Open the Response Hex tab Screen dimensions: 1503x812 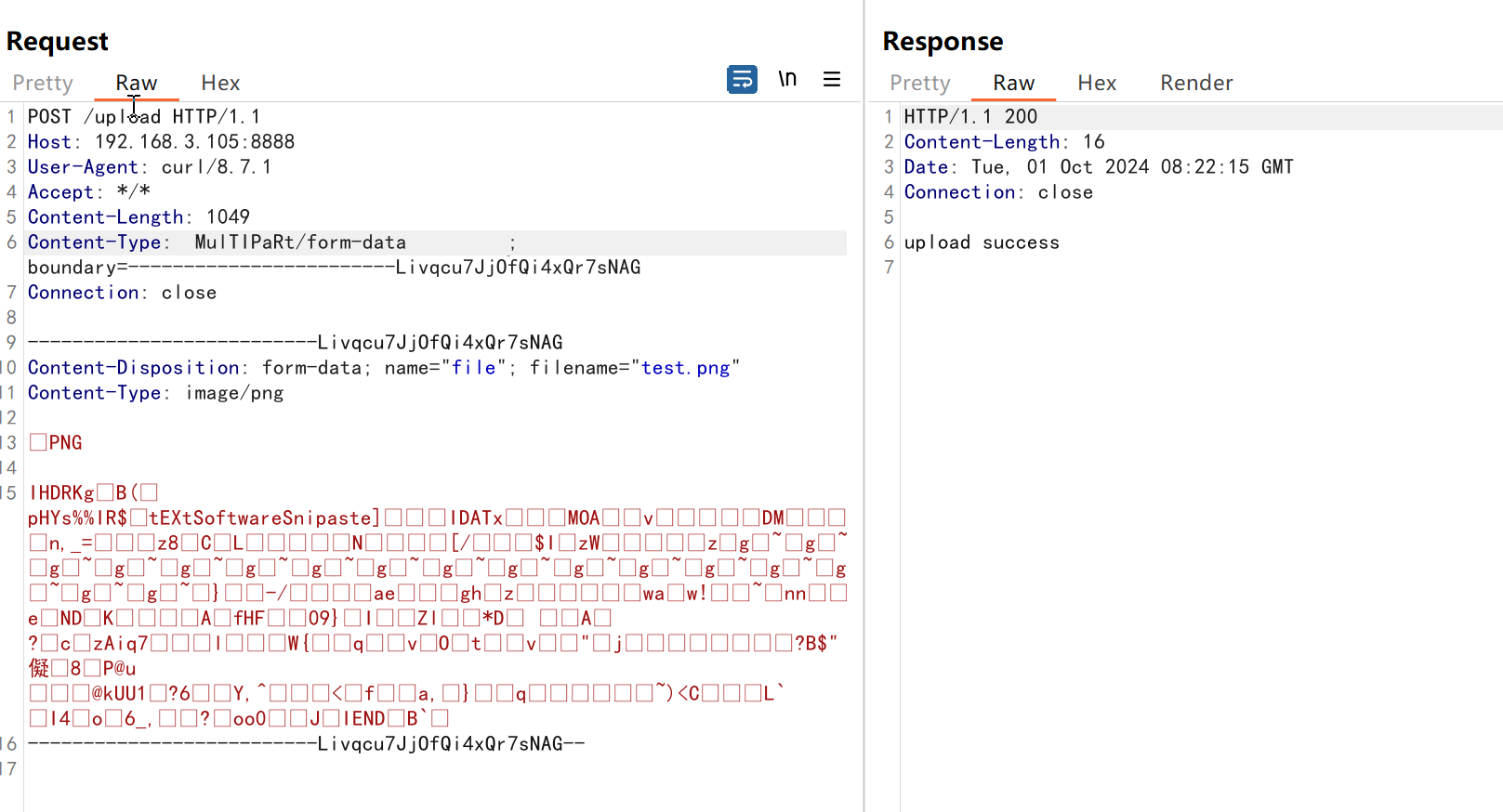(x=1097, y=83)
